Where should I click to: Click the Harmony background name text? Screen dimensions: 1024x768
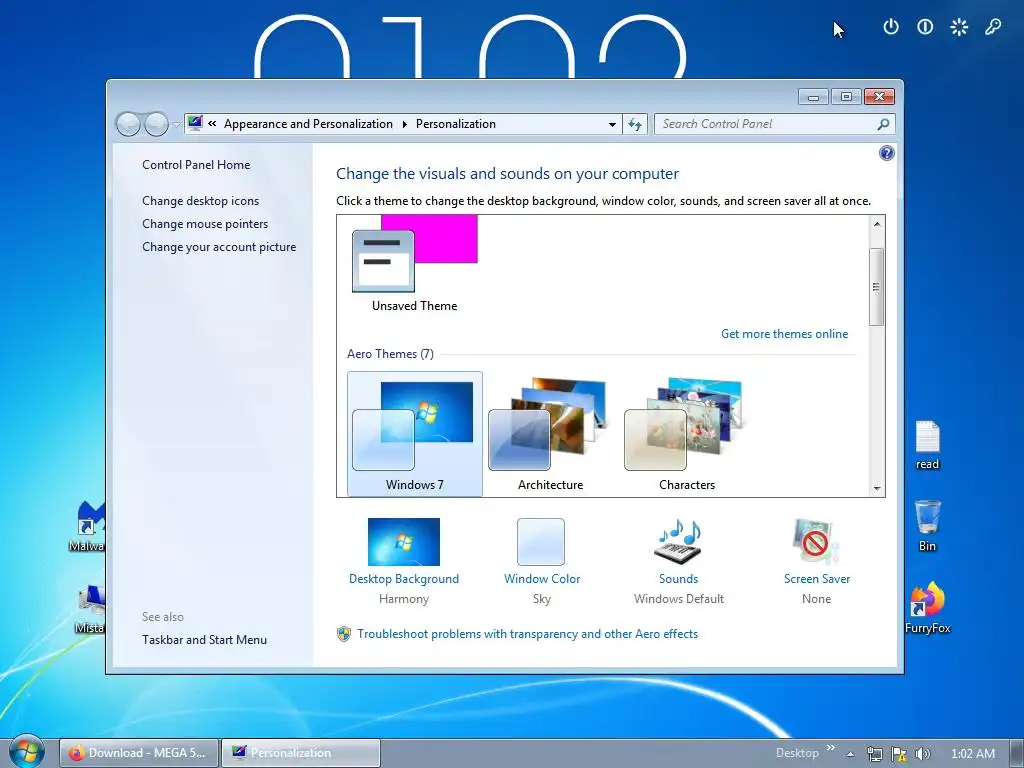(404, 598)
